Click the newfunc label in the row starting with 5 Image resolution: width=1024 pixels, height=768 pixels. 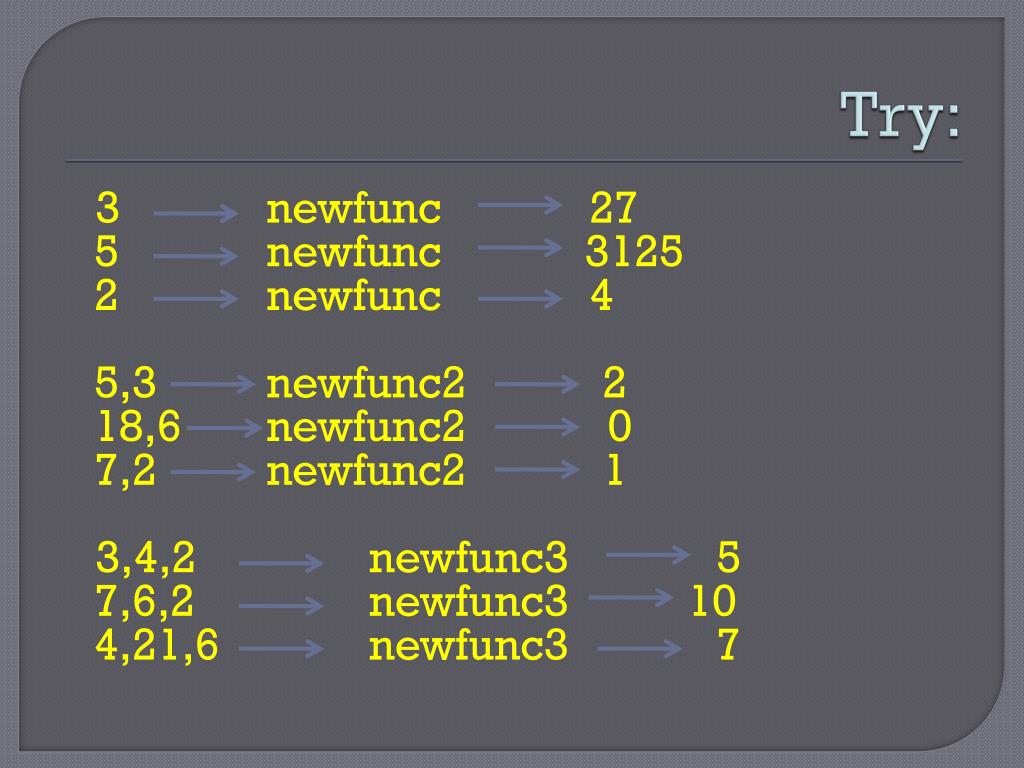coord(353,252)
